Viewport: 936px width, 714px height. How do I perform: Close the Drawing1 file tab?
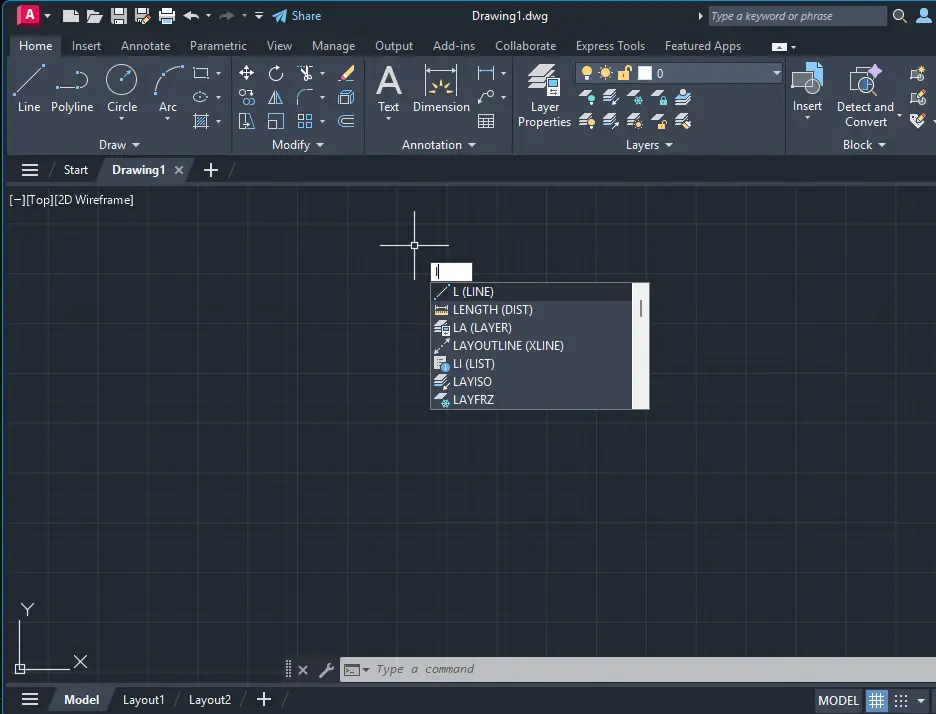pyautogui.click(x=178, y=170)
